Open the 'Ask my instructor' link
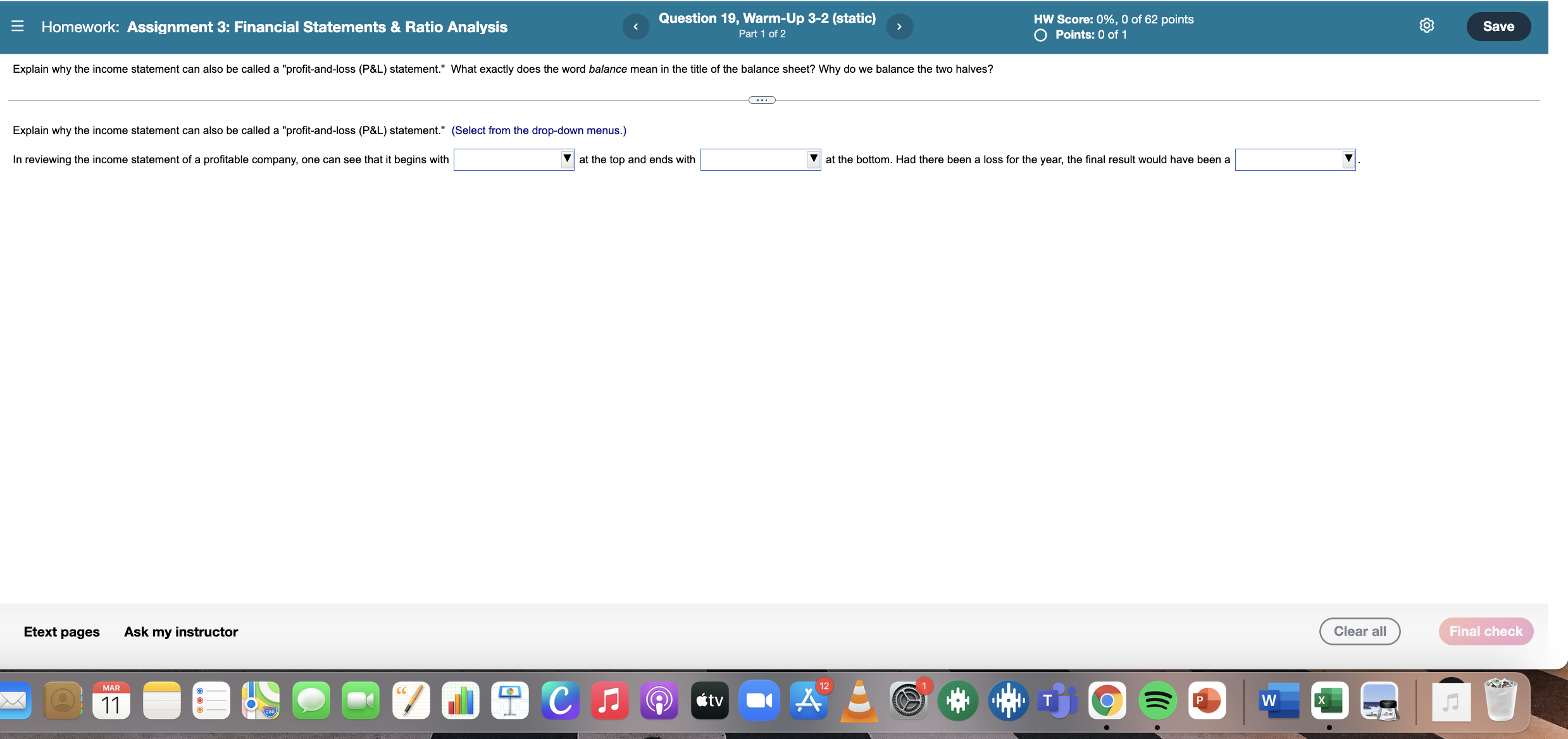1568x739 pixels. (180, 631)
